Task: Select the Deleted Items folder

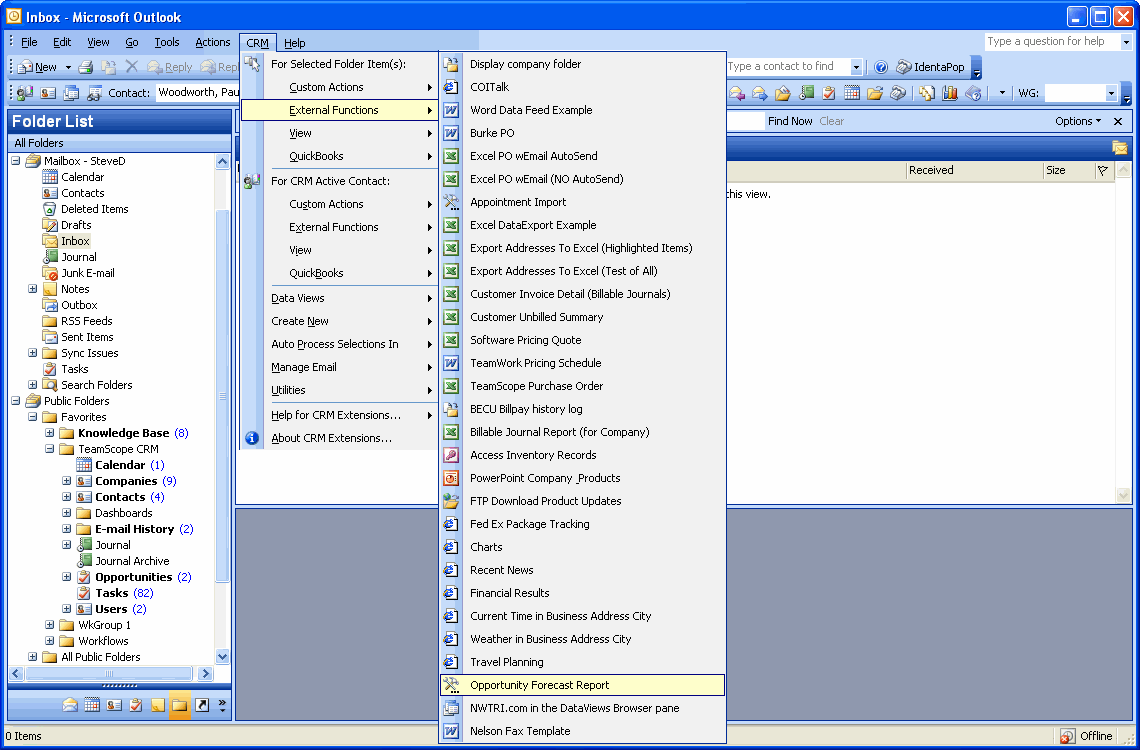Action: click(x=95, y=209)
